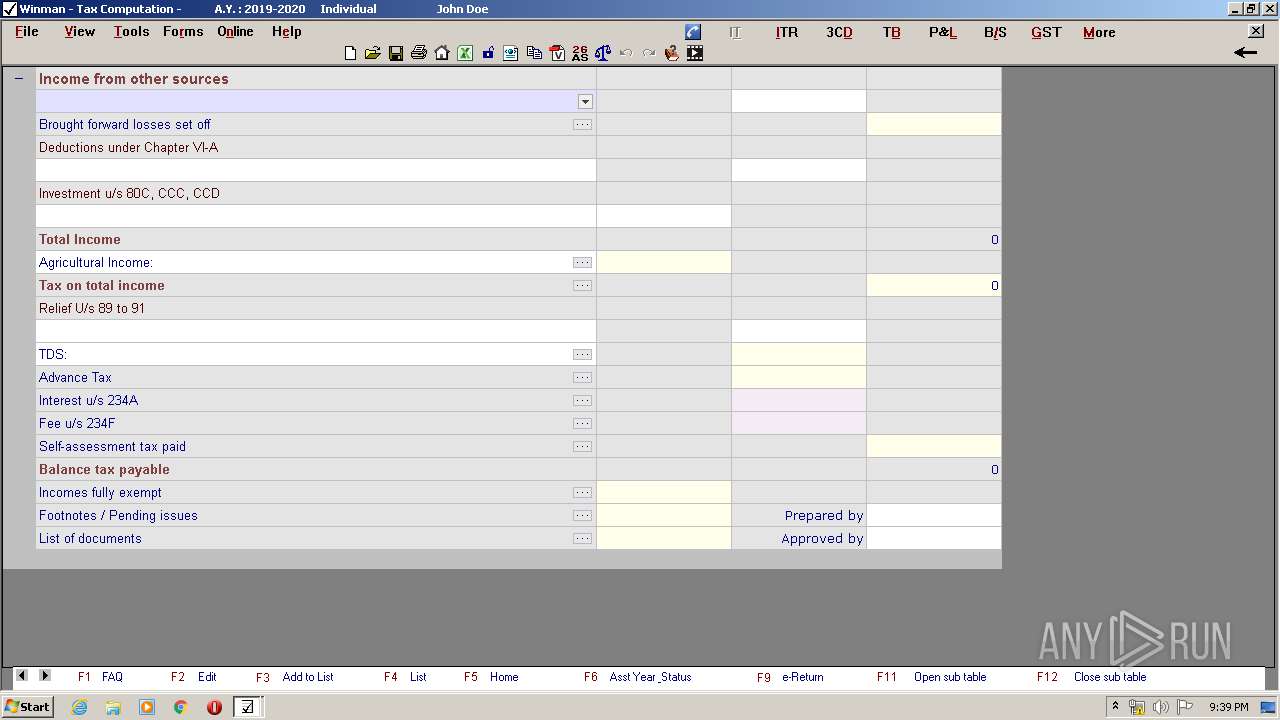Open the ID card profile icon
This screenshot has height=720, width=1280.
click(510, 53)
